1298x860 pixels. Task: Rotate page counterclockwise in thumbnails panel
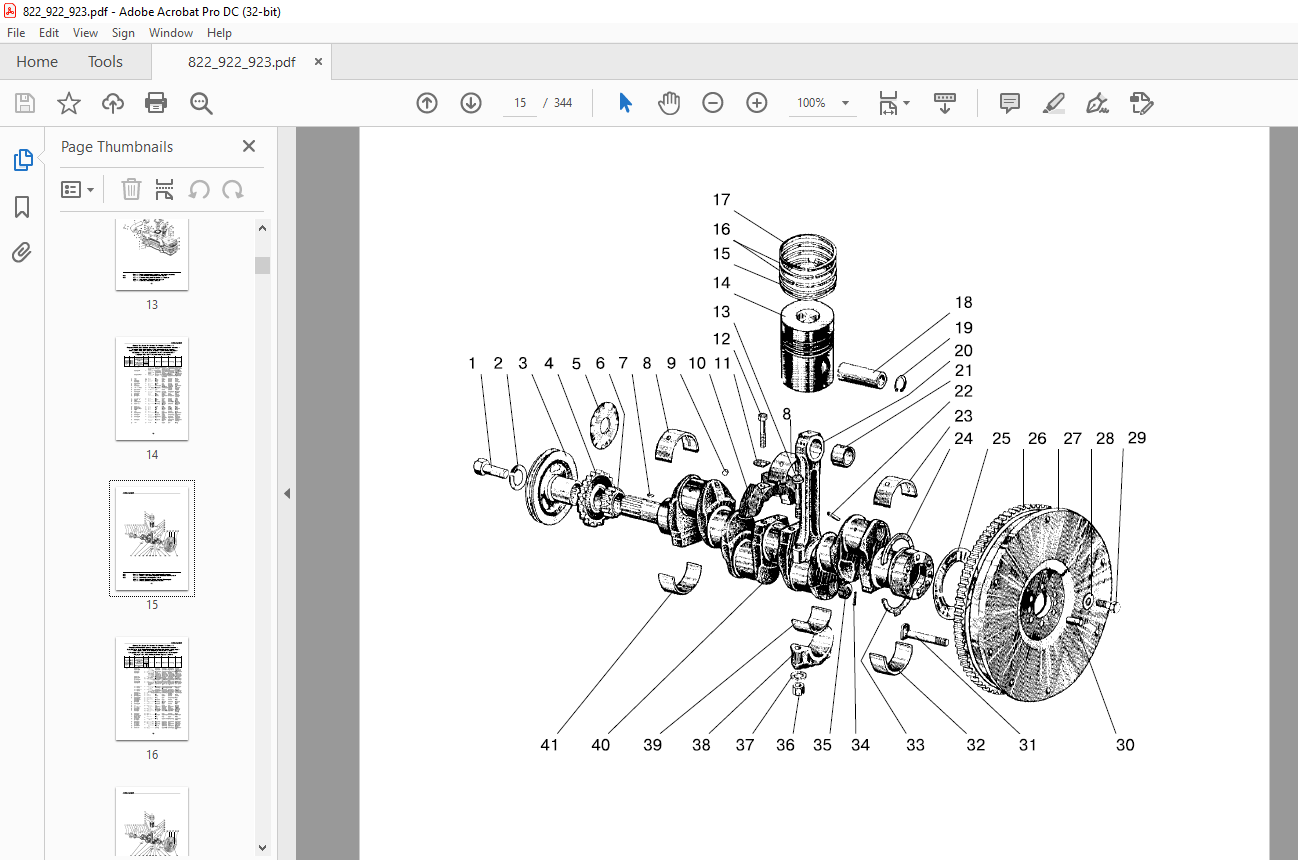click(199, 189)
